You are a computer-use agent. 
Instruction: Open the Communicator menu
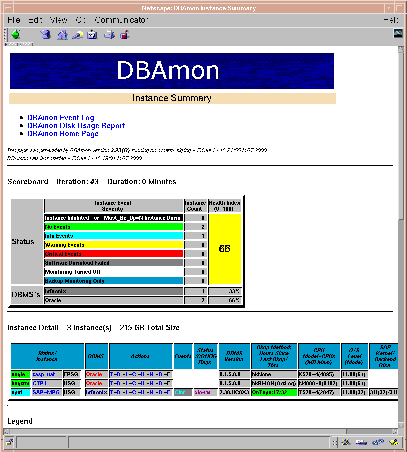tap(121, 20)
